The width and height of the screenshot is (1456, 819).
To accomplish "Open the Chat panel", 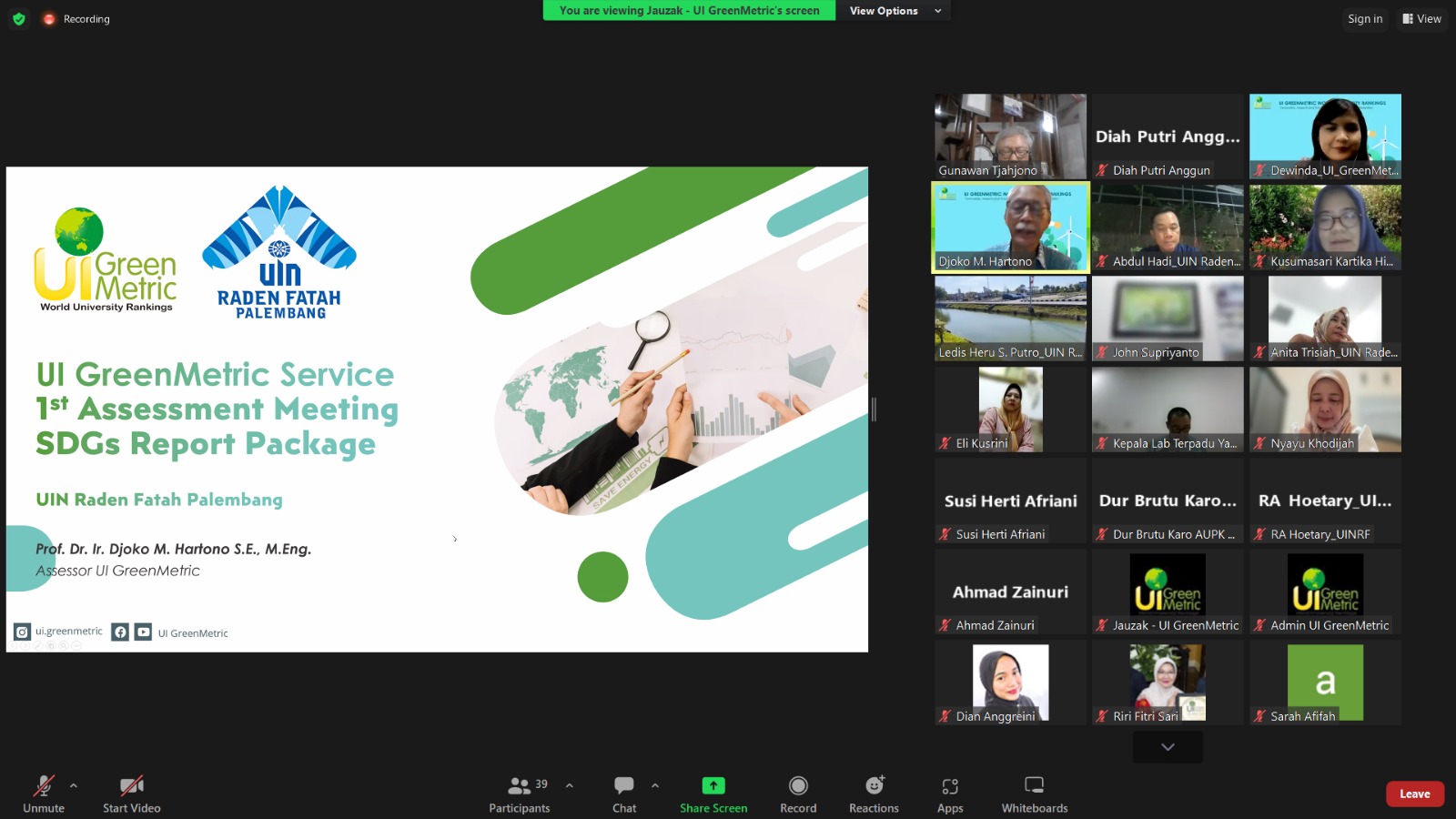I will click(624, 794).
